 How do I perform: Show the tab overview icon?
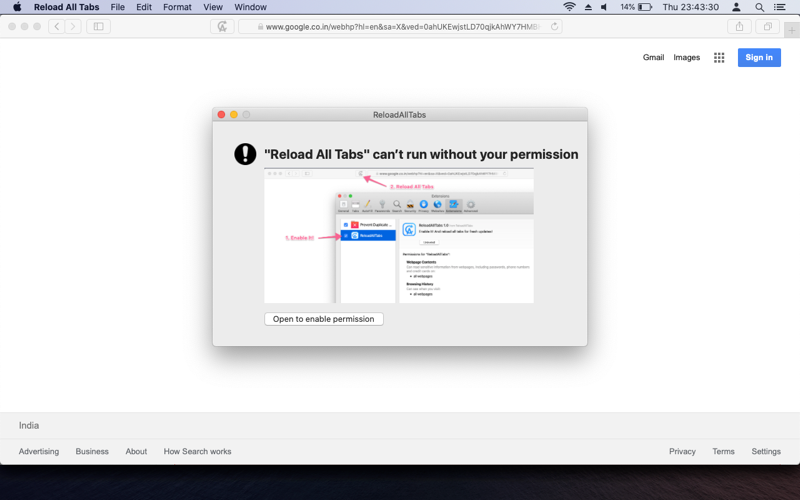tap(767, 27)
